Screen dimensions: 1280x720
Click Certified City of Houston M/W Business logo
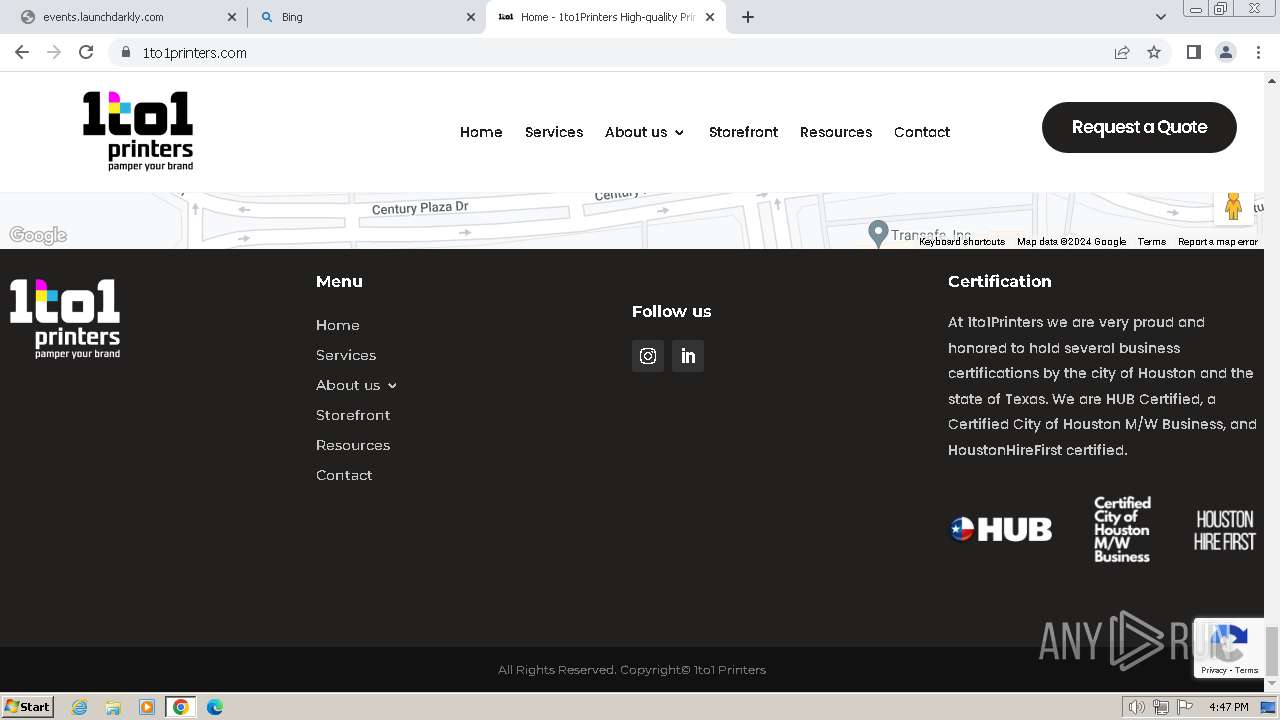pos(1122,529)
